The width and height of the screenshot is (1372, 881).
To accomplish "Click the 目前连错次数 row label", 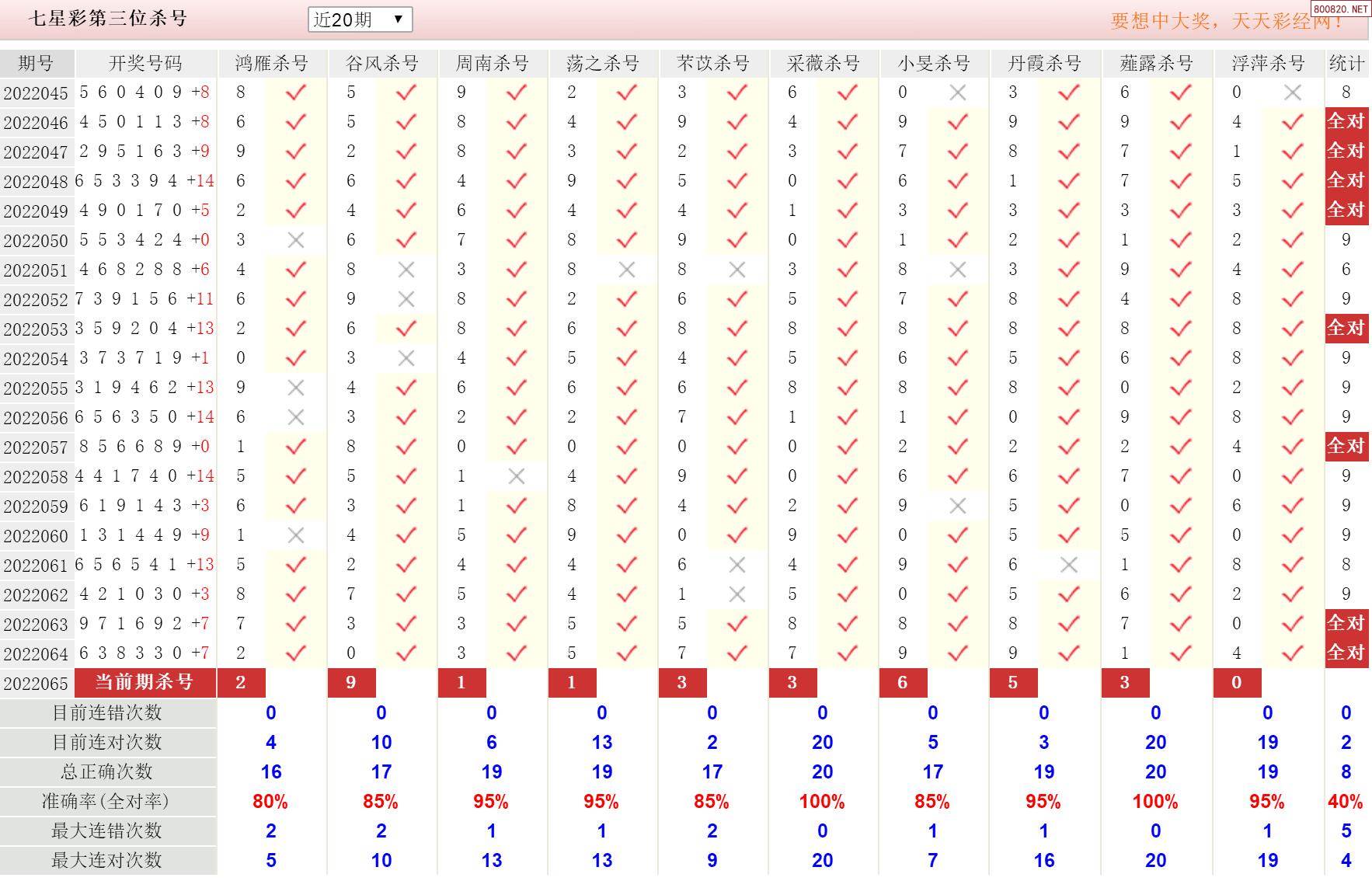I will [107, 713].
